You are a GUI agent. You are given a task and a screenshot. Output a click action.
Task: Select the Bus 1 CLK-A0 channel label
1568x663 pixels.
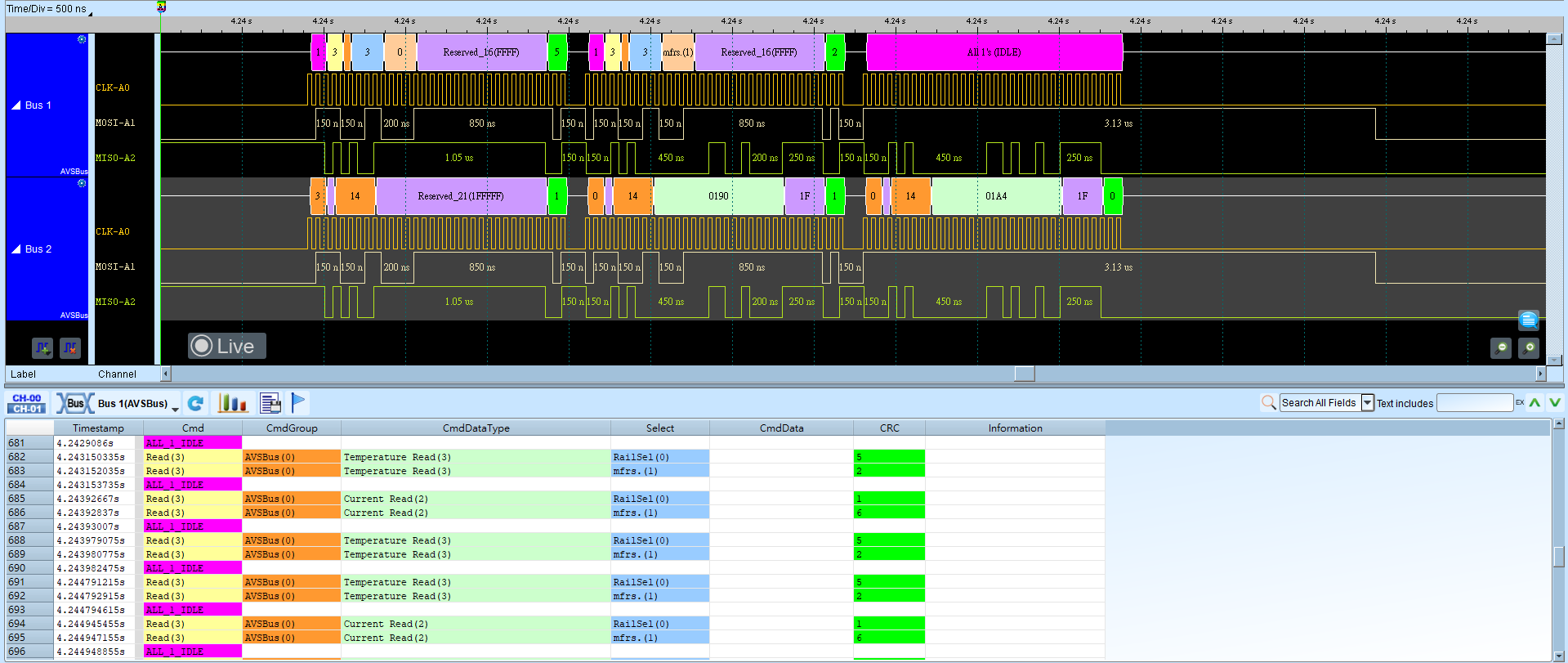pos(113,87)
